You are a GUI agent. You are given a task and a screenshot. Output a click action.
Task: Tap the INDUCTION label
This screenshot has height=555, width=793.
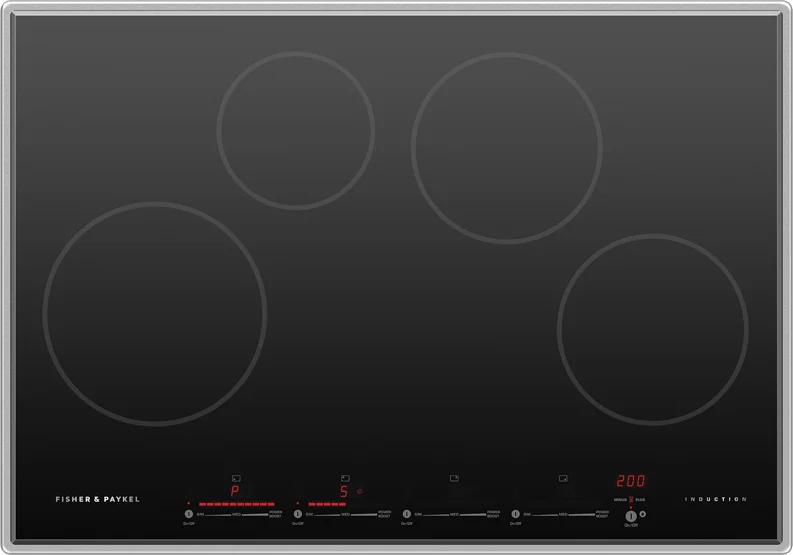[x=716, y=499]
